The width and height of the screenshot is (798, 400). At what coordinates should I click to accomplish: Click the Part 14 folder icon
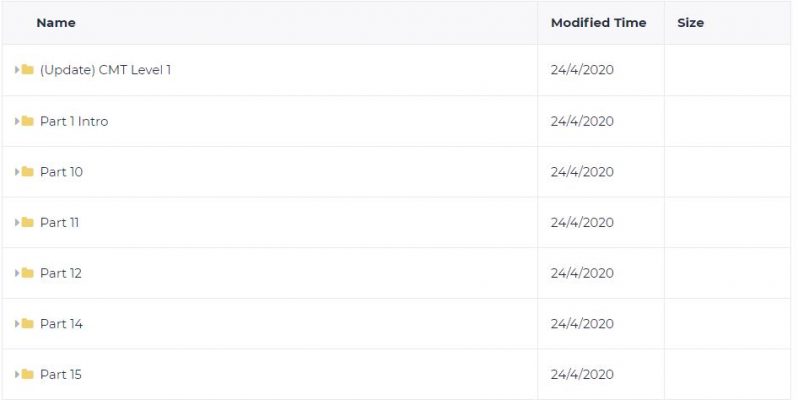[27, 323]
